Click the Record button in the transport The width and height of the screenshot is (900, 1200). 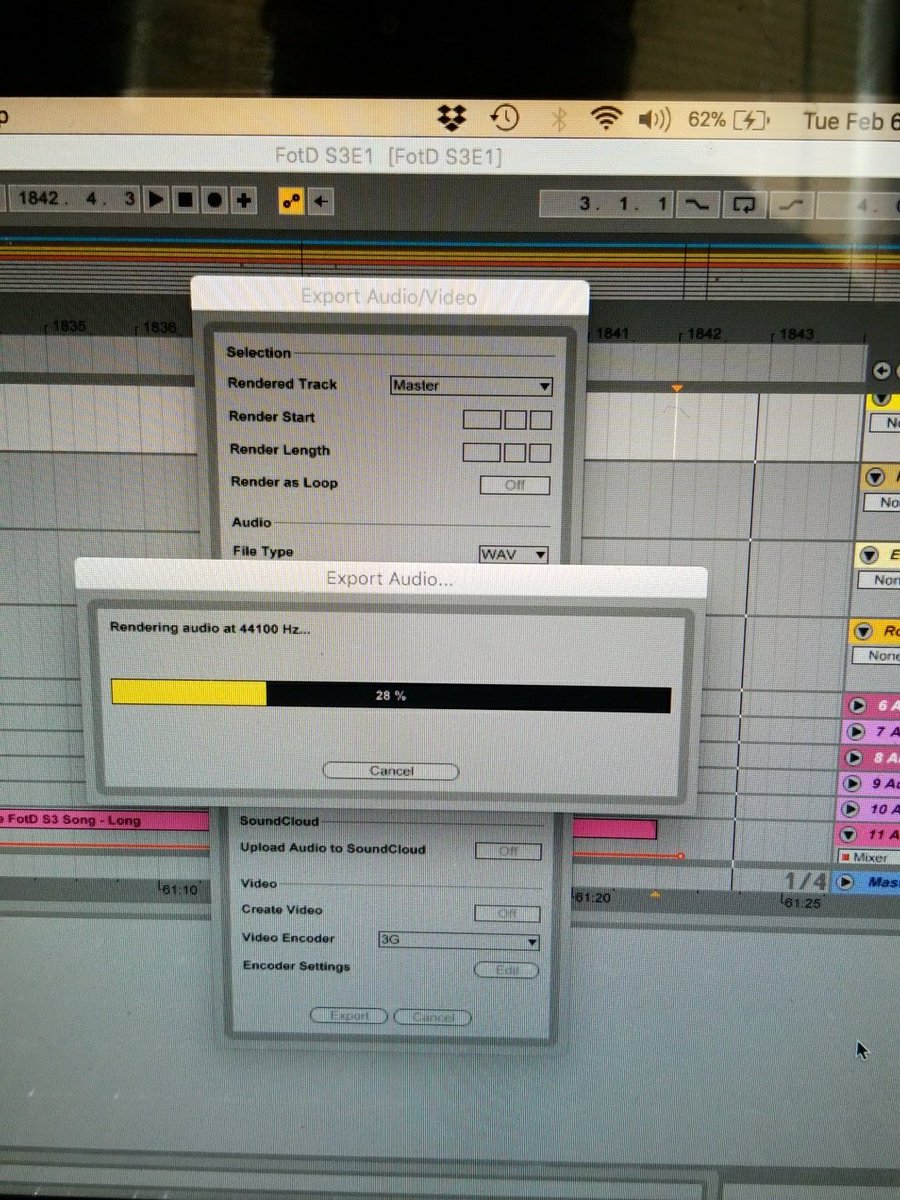[214, 200]
